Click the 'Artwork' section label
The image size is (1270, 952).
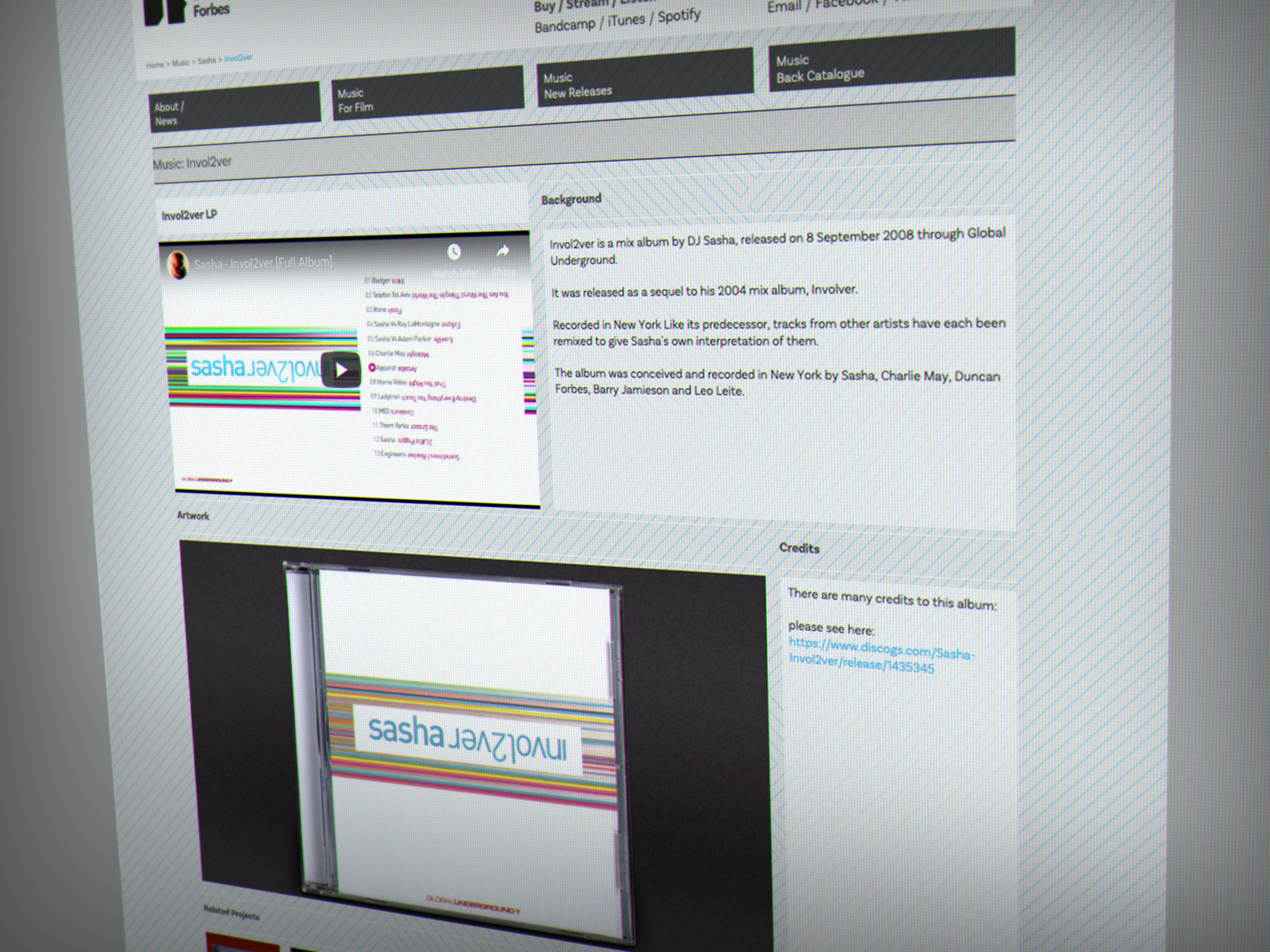point(193,515)
